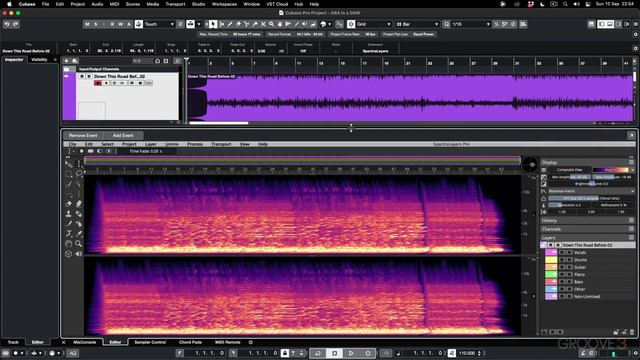Screen dimensions: 640x360
Task: Select SpectraLayers speaker playback tool
Action: click(x=79, y=253)
